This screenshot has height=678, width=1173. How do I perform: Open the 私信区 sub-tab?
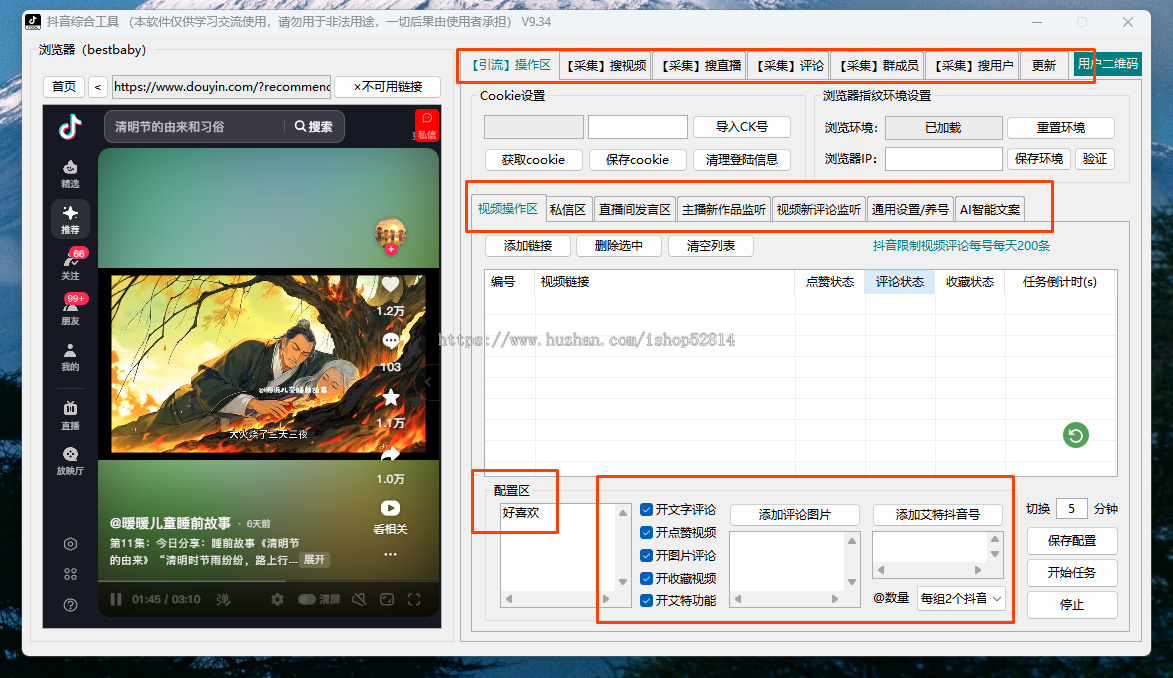point(568,210)
